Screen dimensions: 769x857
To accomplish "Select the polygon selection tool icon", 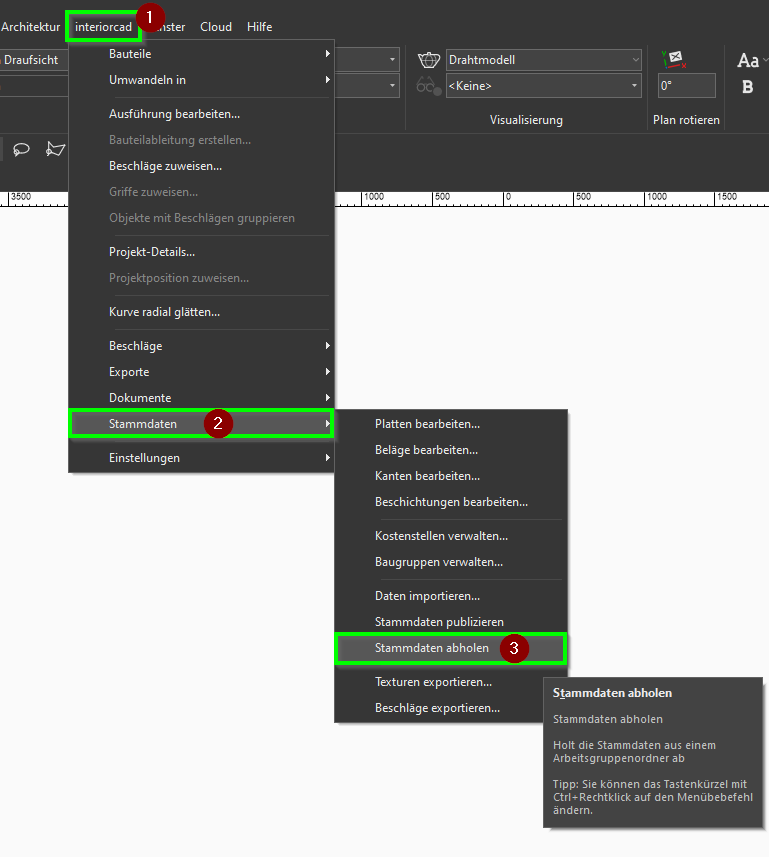I will coord(55,149).
